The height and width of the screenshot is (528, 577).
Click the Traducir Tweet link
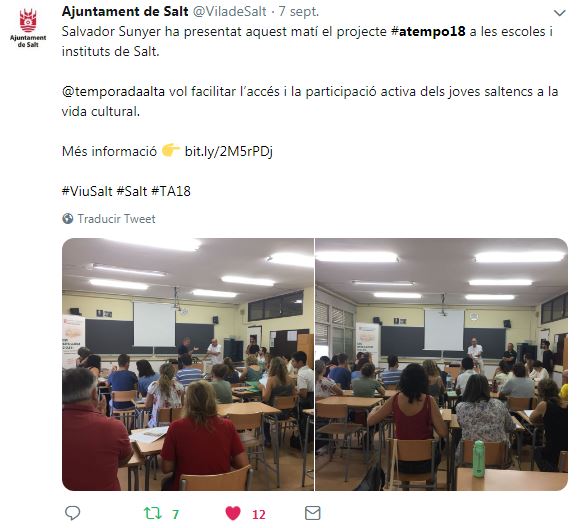[x=116, y=219]
